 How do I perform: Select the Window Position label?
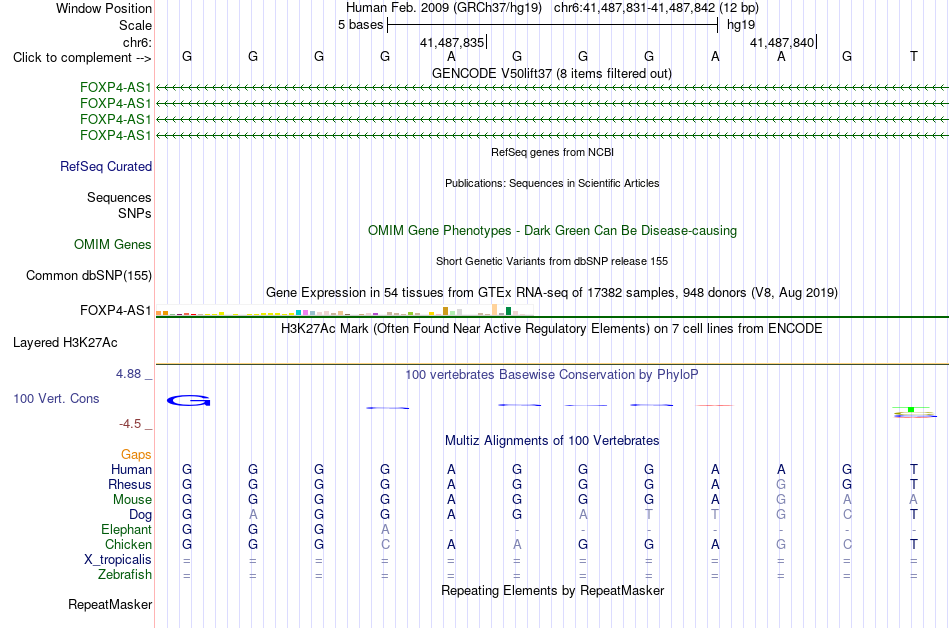point(104,8)
